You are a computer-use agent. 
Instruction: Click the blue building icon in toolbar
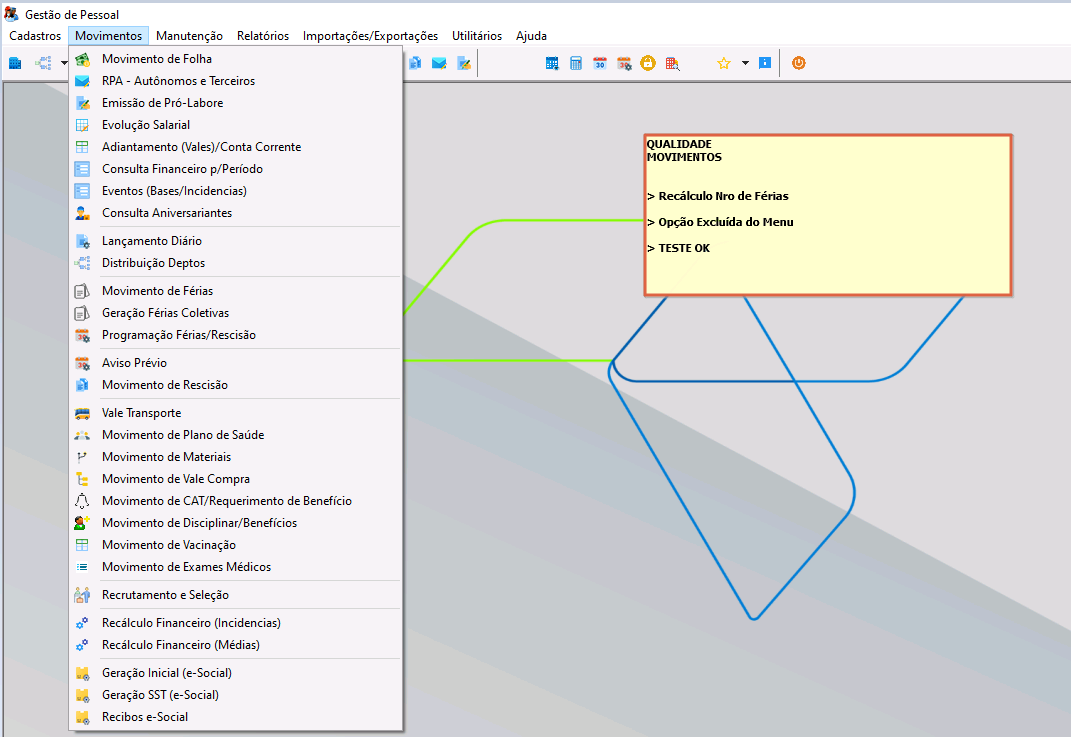[x=15, y=64]
